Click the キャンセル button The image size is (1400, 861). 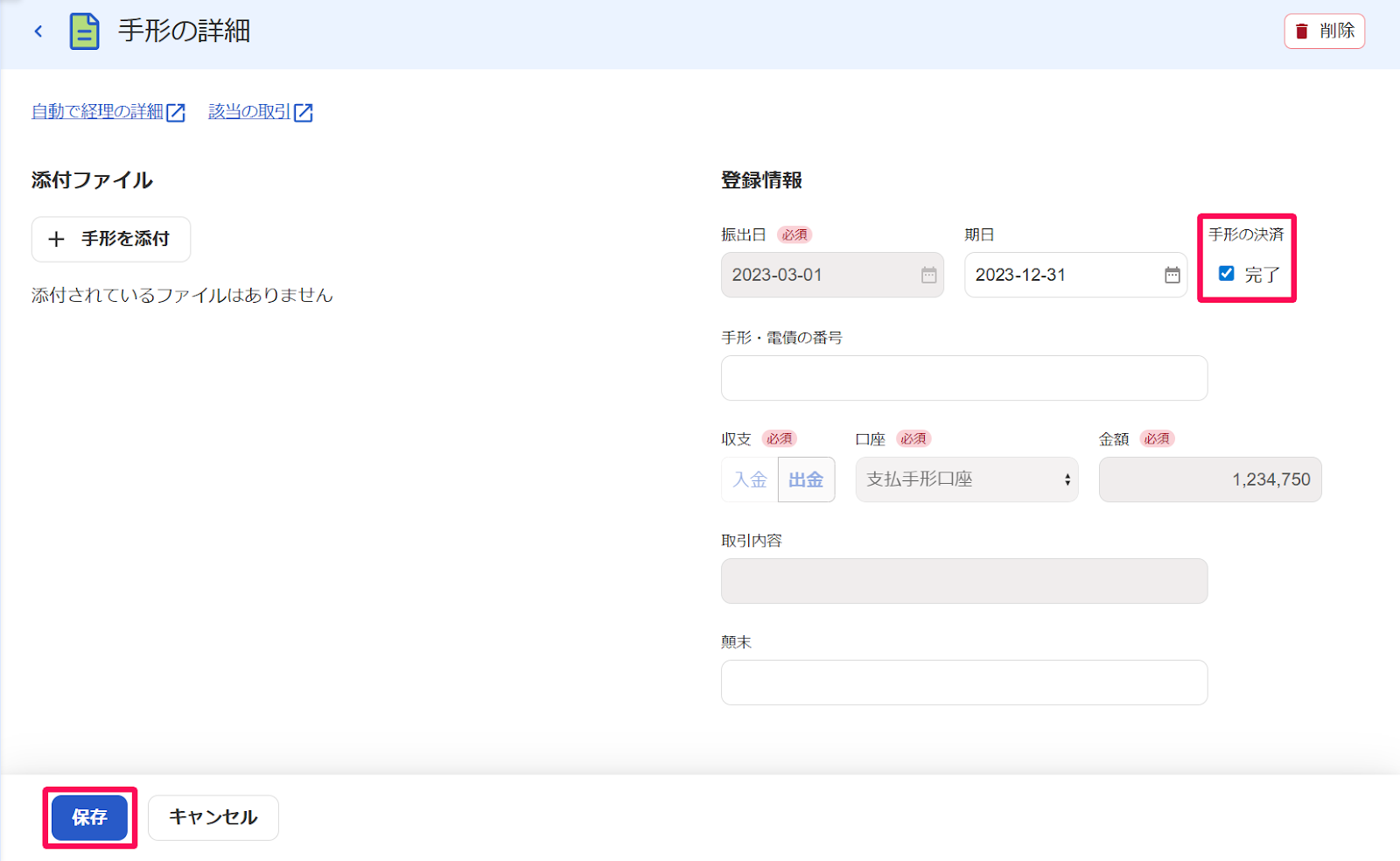click(213, 817)
